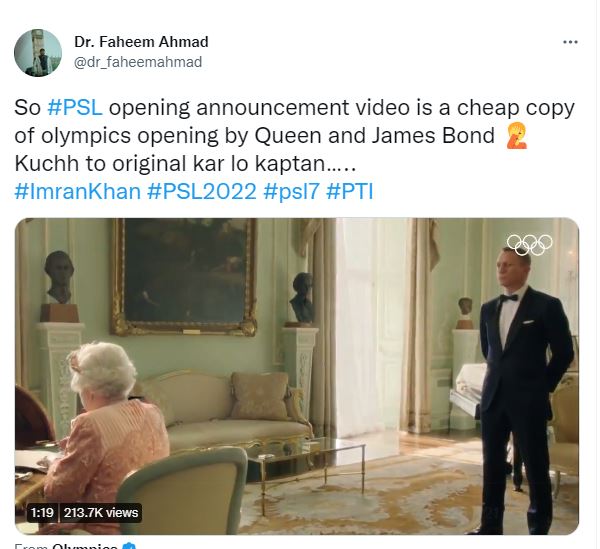Viewport: 600px width, 549px height.
Task: Click the Olympic rings watermark on video
Action: click(530, 244)
